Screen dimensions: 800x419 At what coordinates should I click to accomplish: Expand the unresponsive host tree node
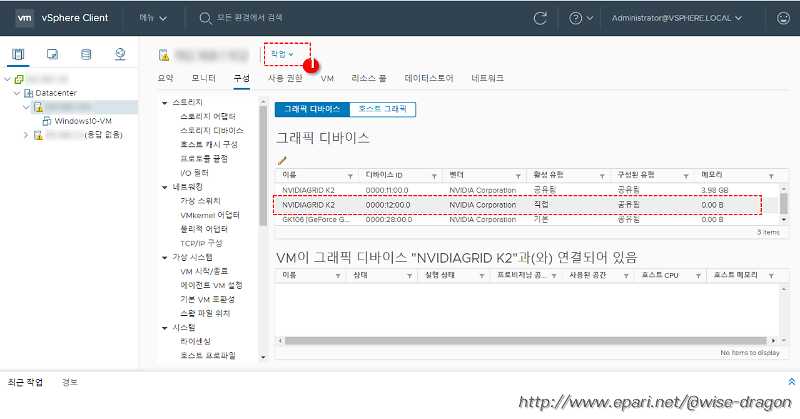pos(26,135)
